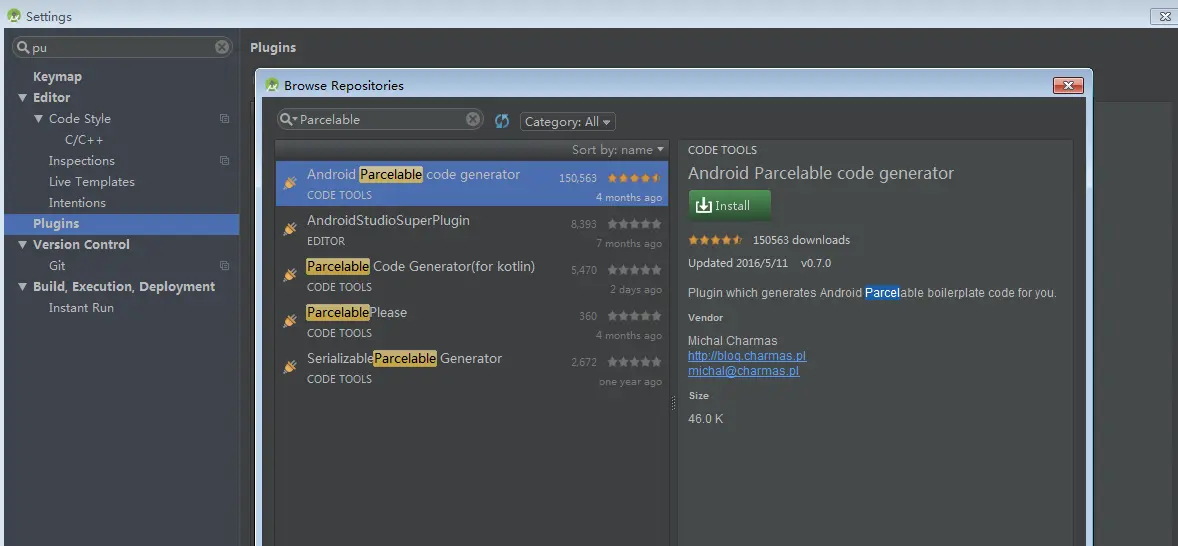This screenshot has height=546, width=1178.
Task: Click the plug icon for ParcelablePlease
Action: tap(290, 321)
